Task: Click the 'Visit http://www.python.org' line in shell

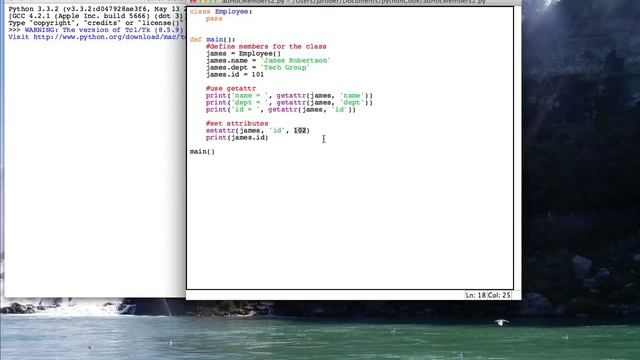Action: click(97, 37)
